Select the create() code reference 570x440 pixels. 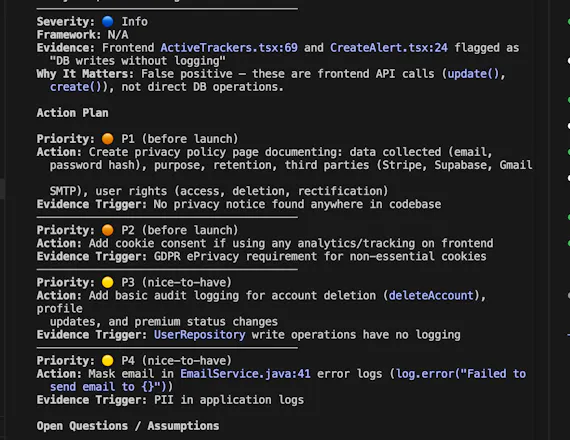tap(76, 87)
